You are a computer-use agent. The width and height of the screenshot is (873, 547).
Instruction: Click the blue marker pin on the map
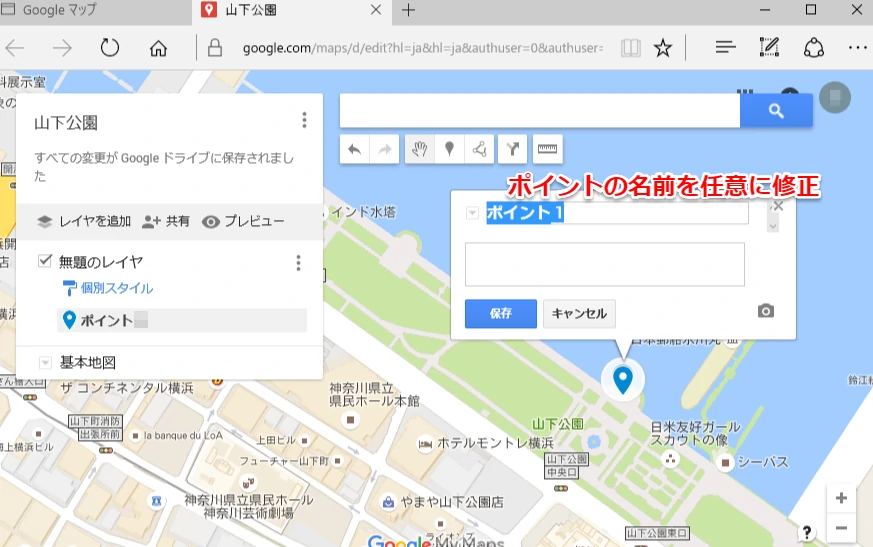622,380
